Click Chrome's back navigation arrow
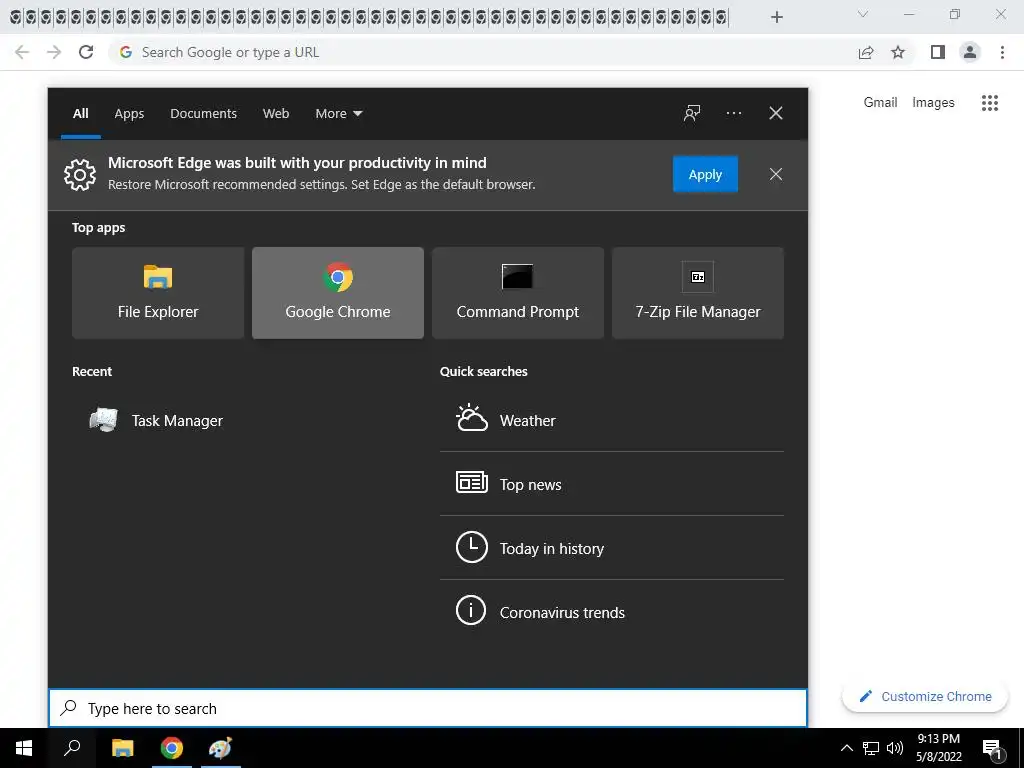Image resolution: width=1024 pixels, height=768 pixels. point(22,52)
